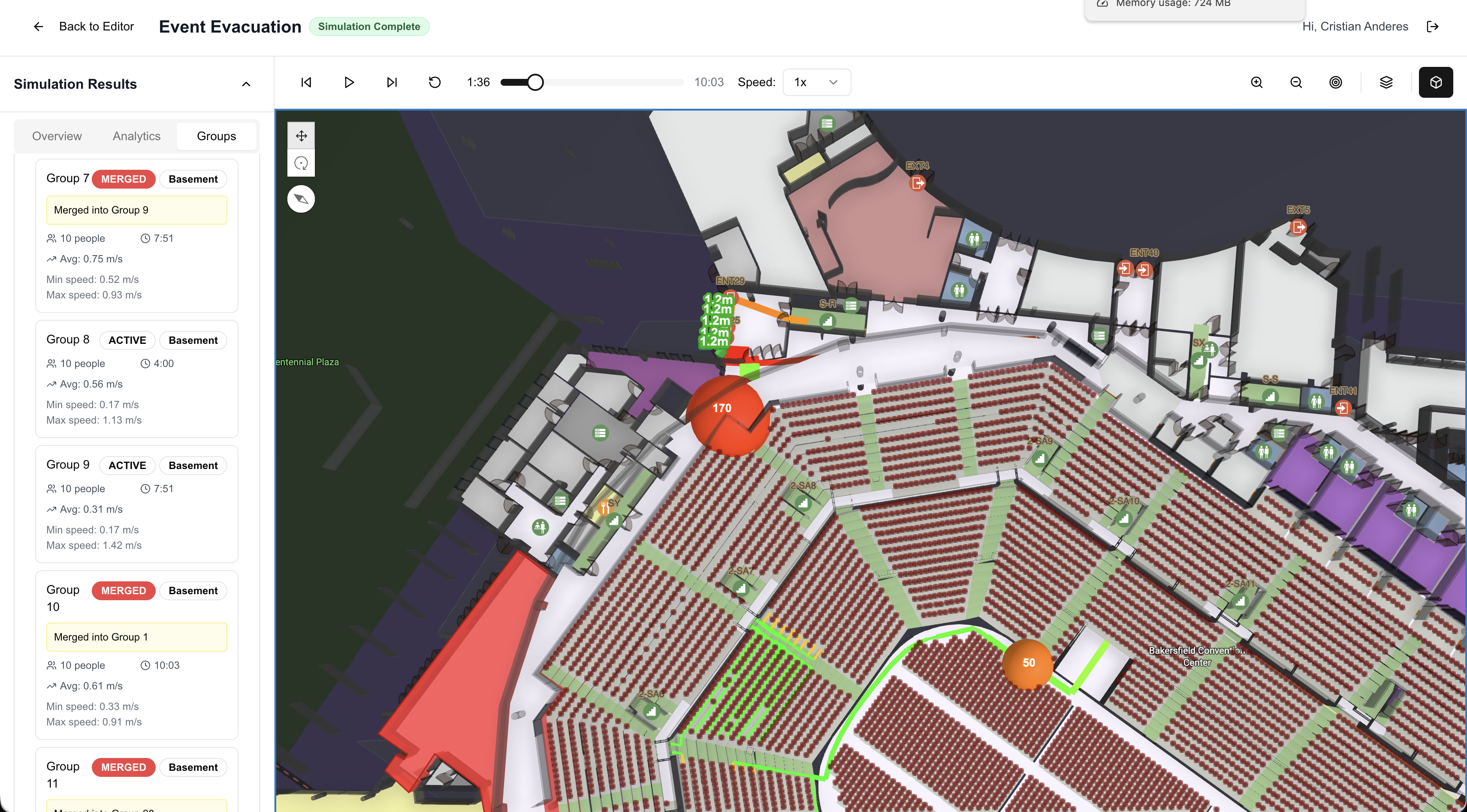
Task: Click the EXT5 exit marker on the map
Action: pos(1298,228)
